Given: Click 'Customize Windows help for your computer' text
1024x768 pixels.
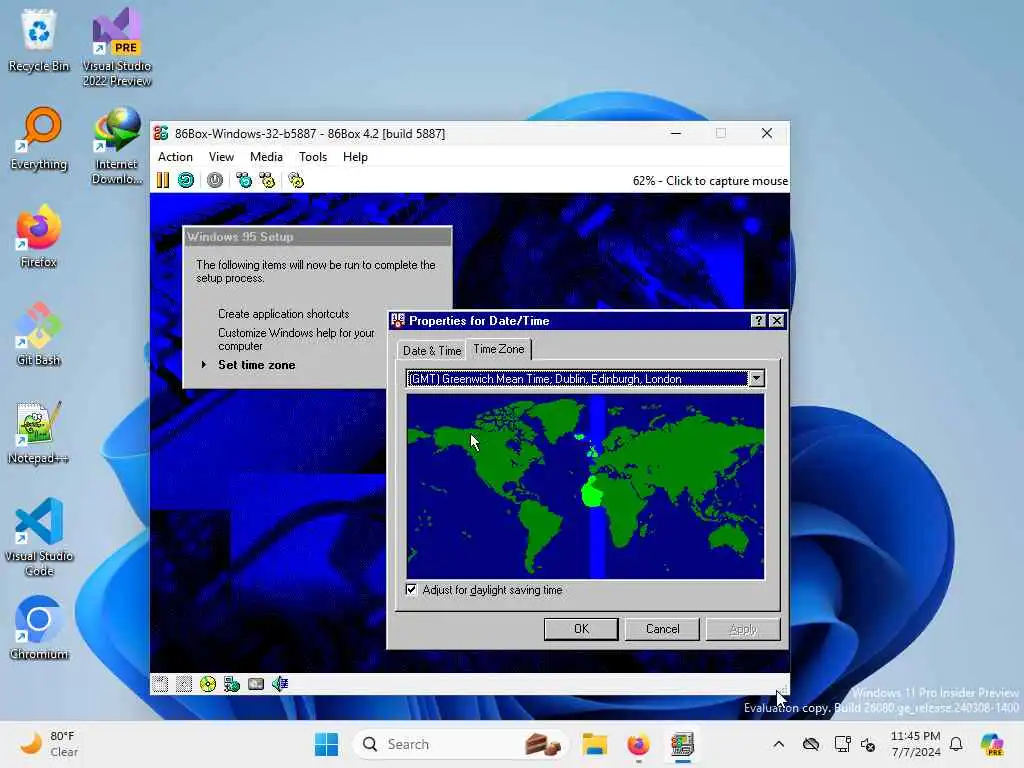Looking at the screenshot, I should (x=296, y=340).
